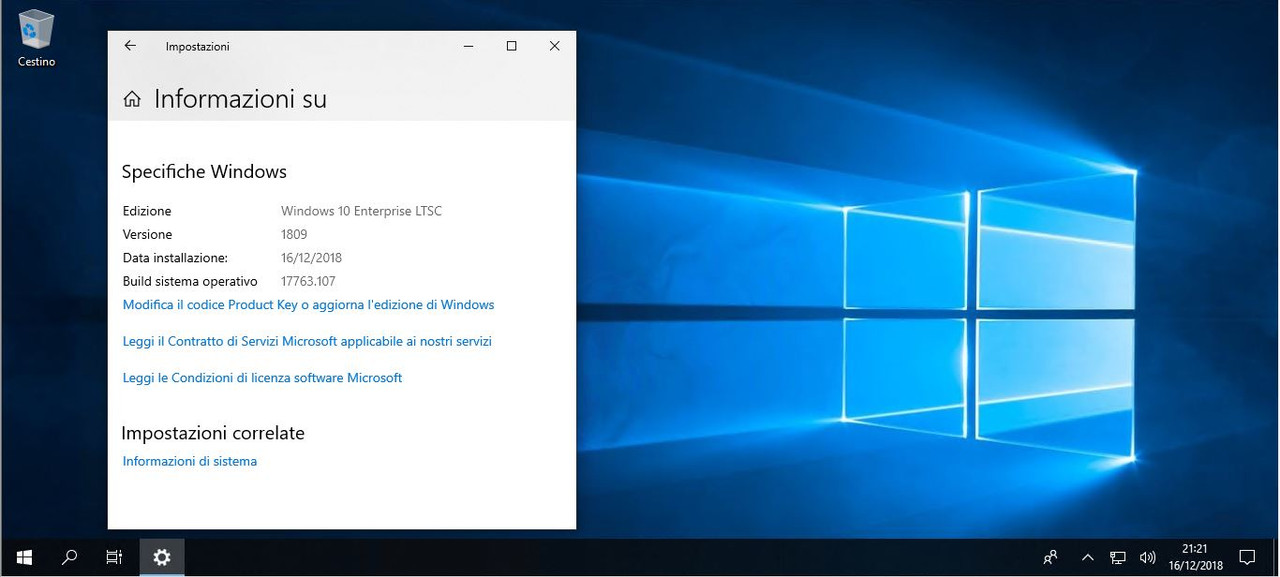Open taskbar search magnifier
This screenshot has height=577, width=1280.
pyautogui.click(x=70, y=557)
